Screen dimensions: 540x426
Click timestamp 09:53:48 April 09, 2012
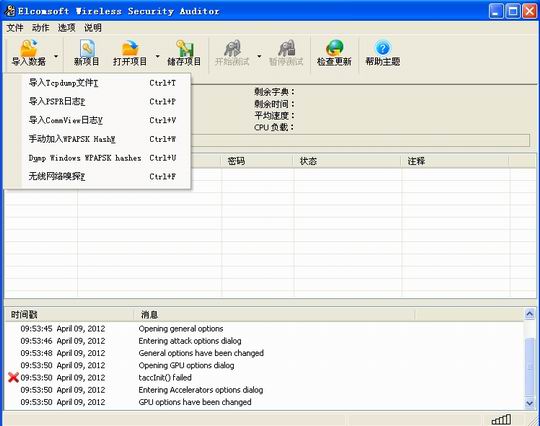coord(63,353)
